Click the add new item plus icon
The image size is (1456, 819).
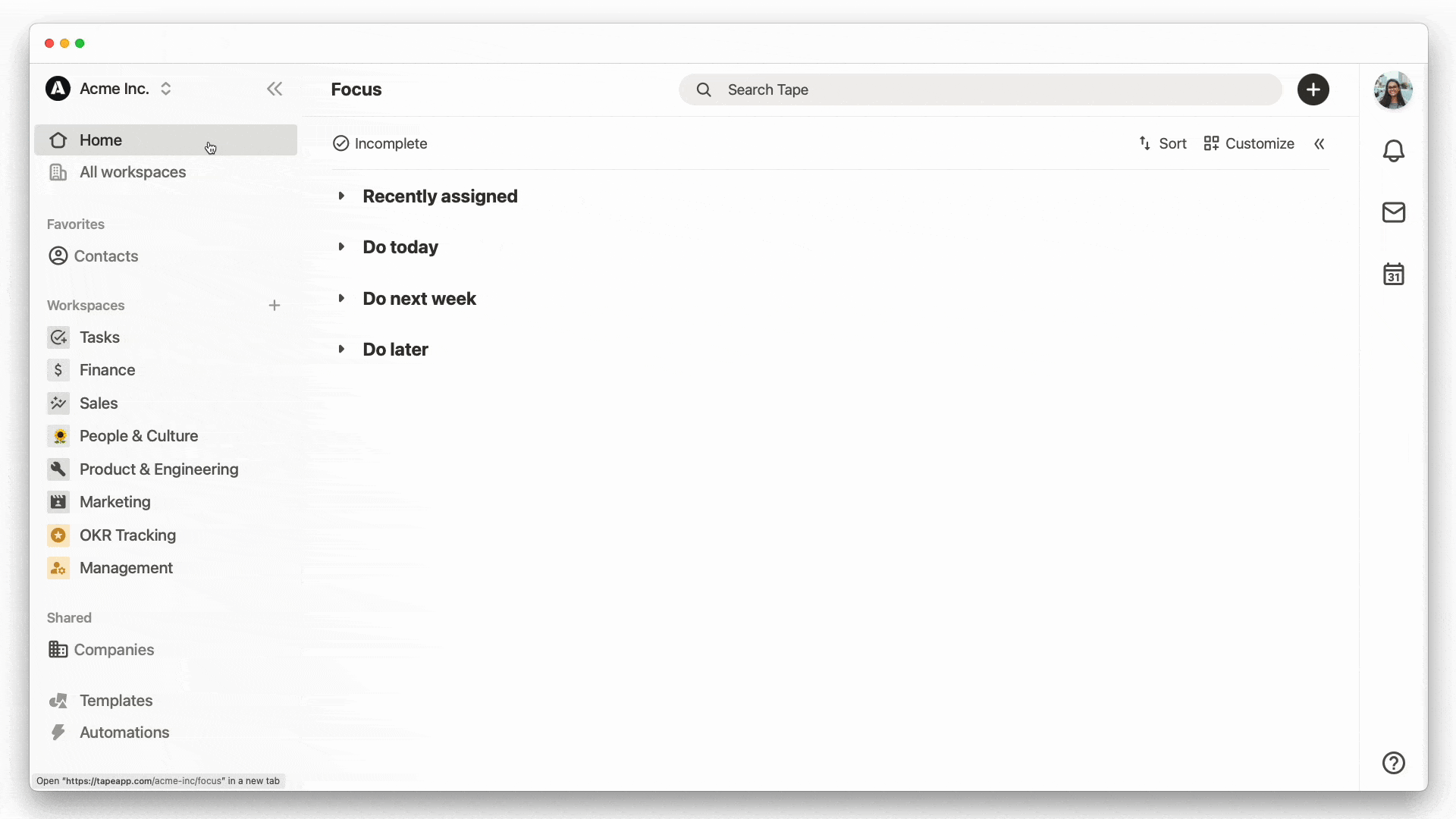[x=1313, y=89]
